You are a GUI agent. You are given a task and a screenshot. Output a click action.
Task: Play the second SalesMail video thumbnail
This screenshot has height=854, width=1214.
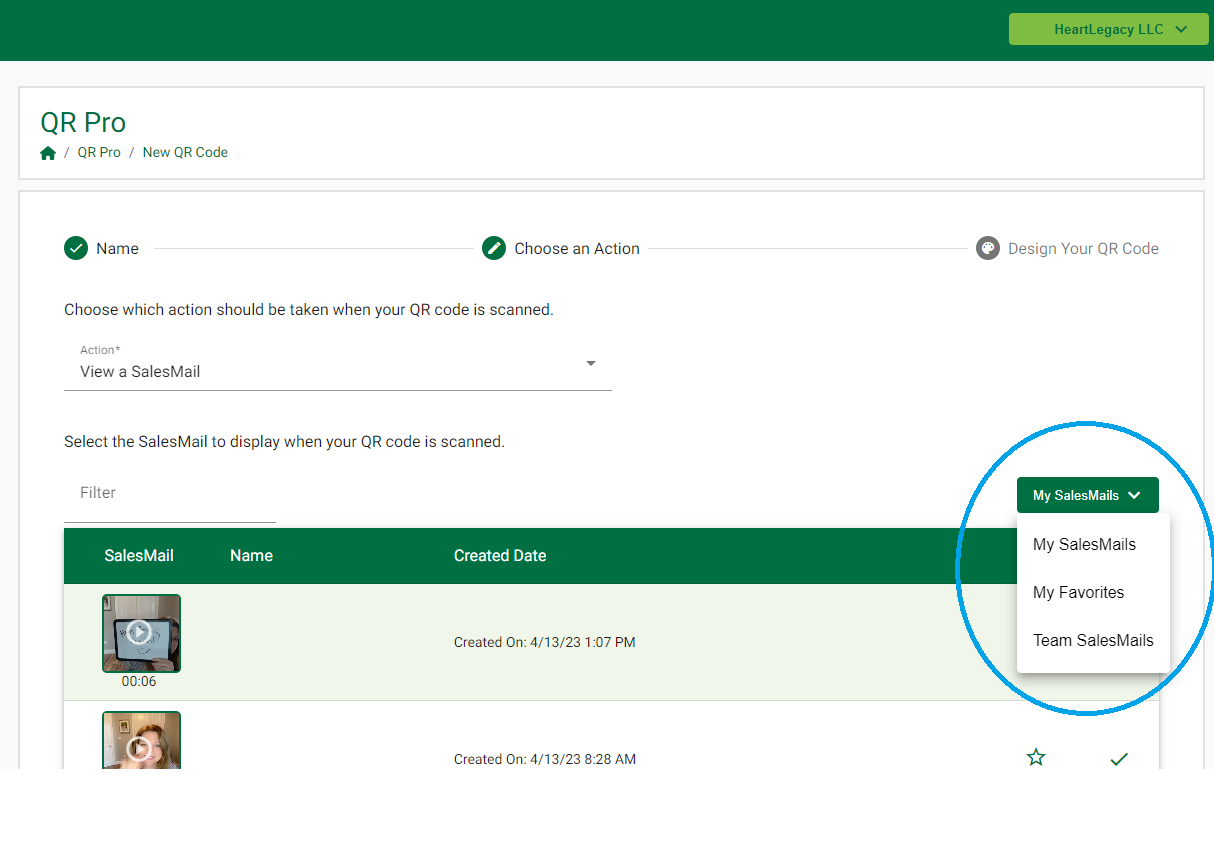click(x=141, y=742)
